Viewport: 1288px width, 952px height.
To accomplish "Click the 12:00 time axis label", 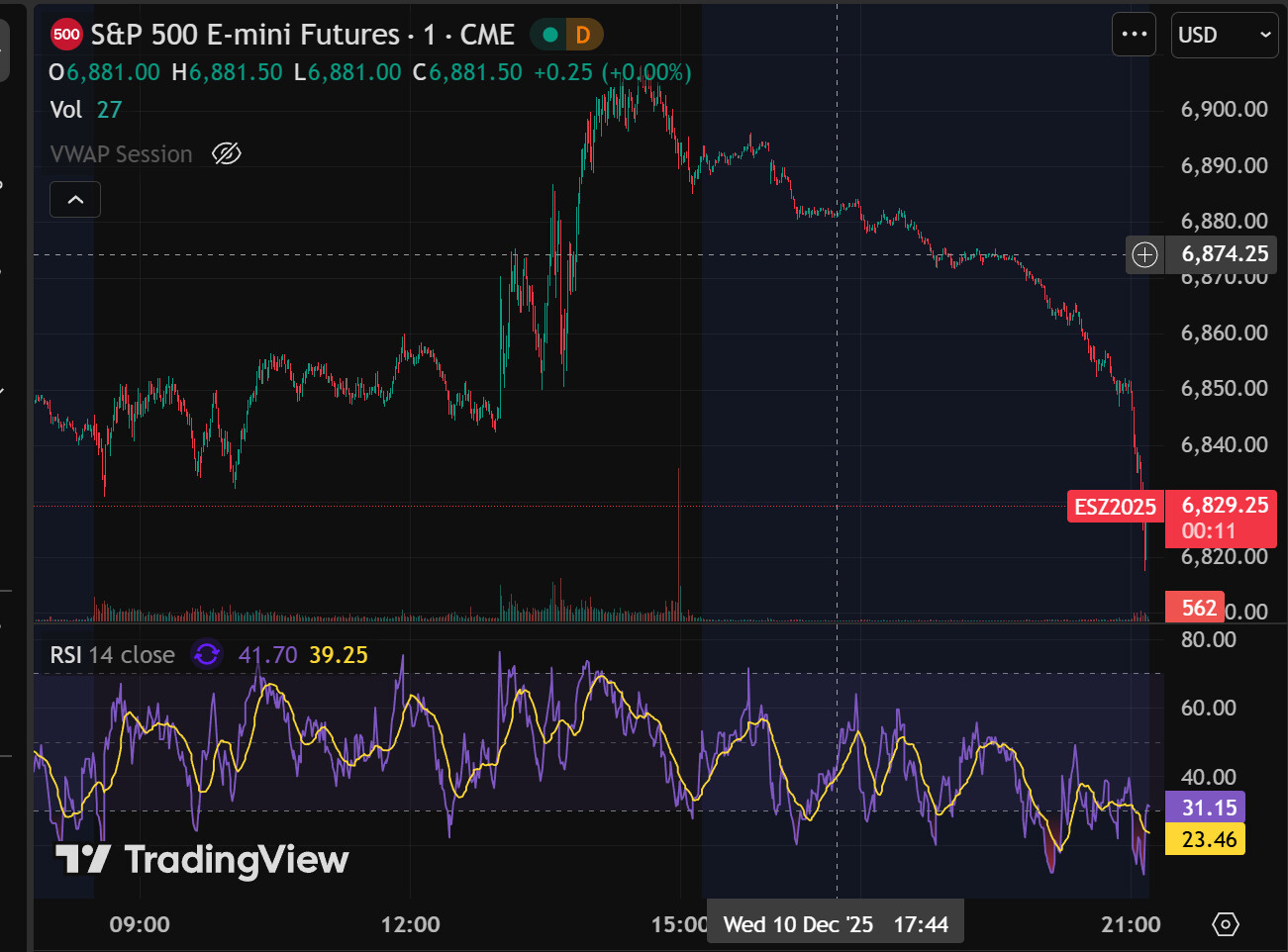I will point(411,924).
